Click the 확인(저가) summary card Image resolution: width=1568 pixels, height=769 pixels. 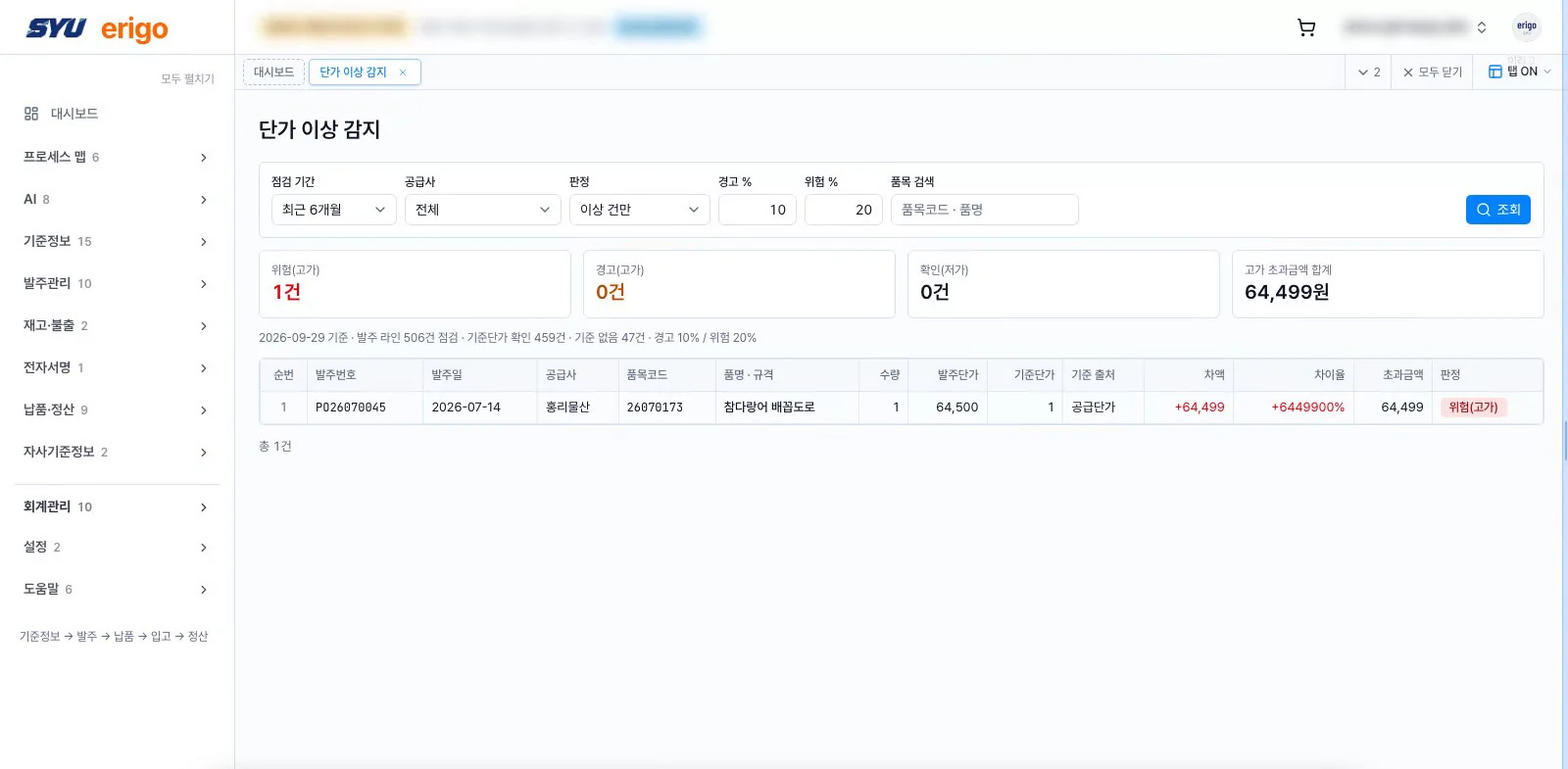pos(1063,284)
